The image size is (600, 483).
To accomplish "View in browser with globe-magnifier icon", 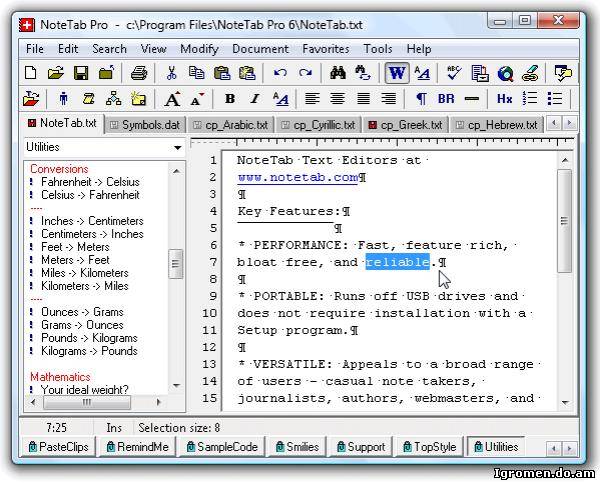I will [x=505, y=73].
